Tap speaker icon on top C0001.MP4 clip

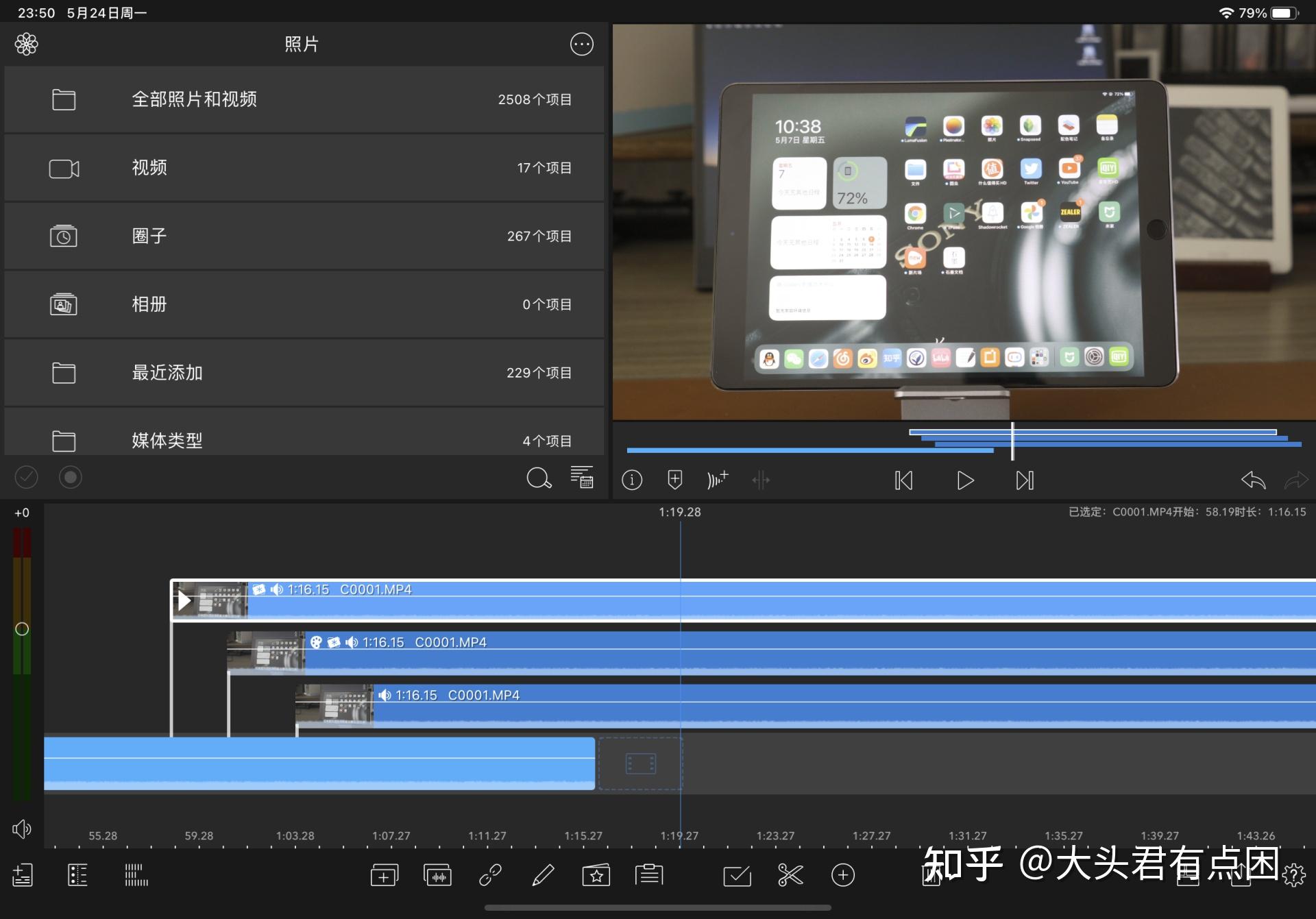click(277, 589)
